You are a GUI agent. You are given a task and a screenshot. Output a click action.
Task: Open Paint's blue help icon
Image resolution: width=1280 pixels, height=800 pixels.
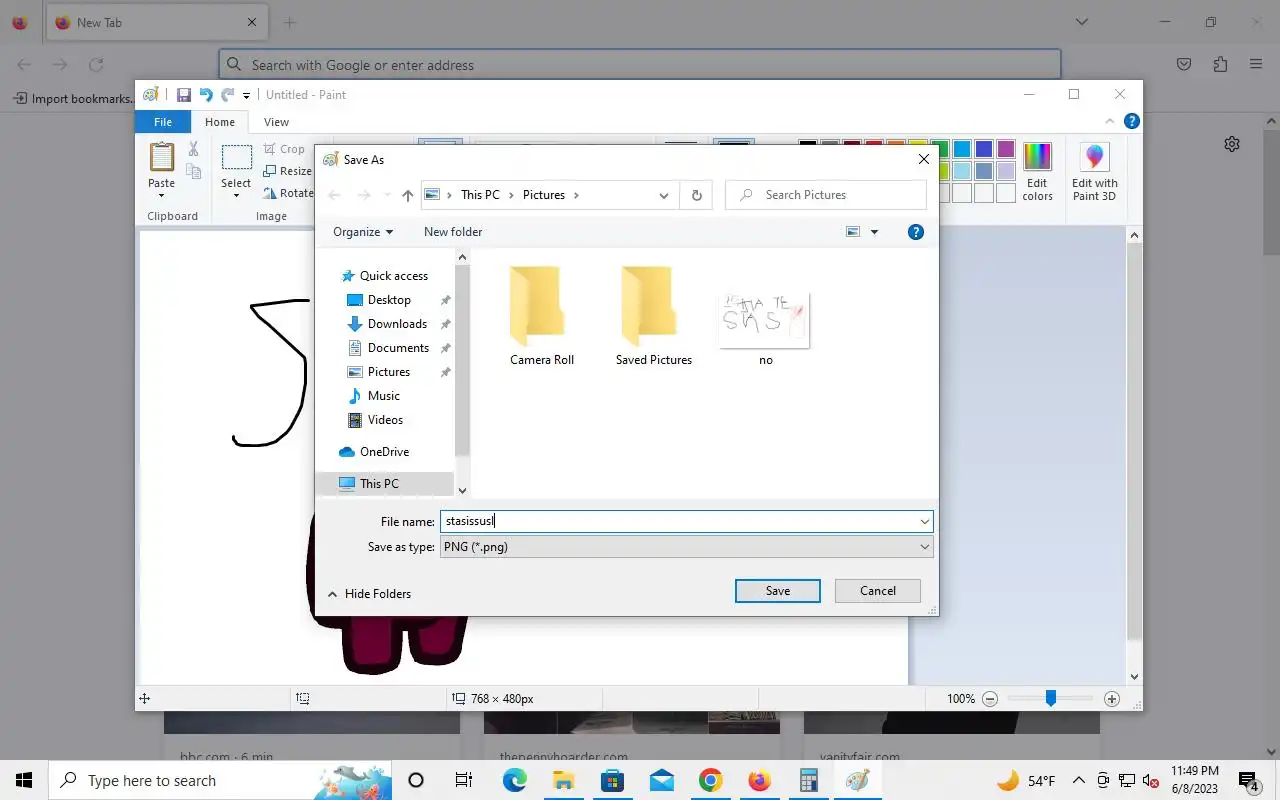tap(1131, 122)
